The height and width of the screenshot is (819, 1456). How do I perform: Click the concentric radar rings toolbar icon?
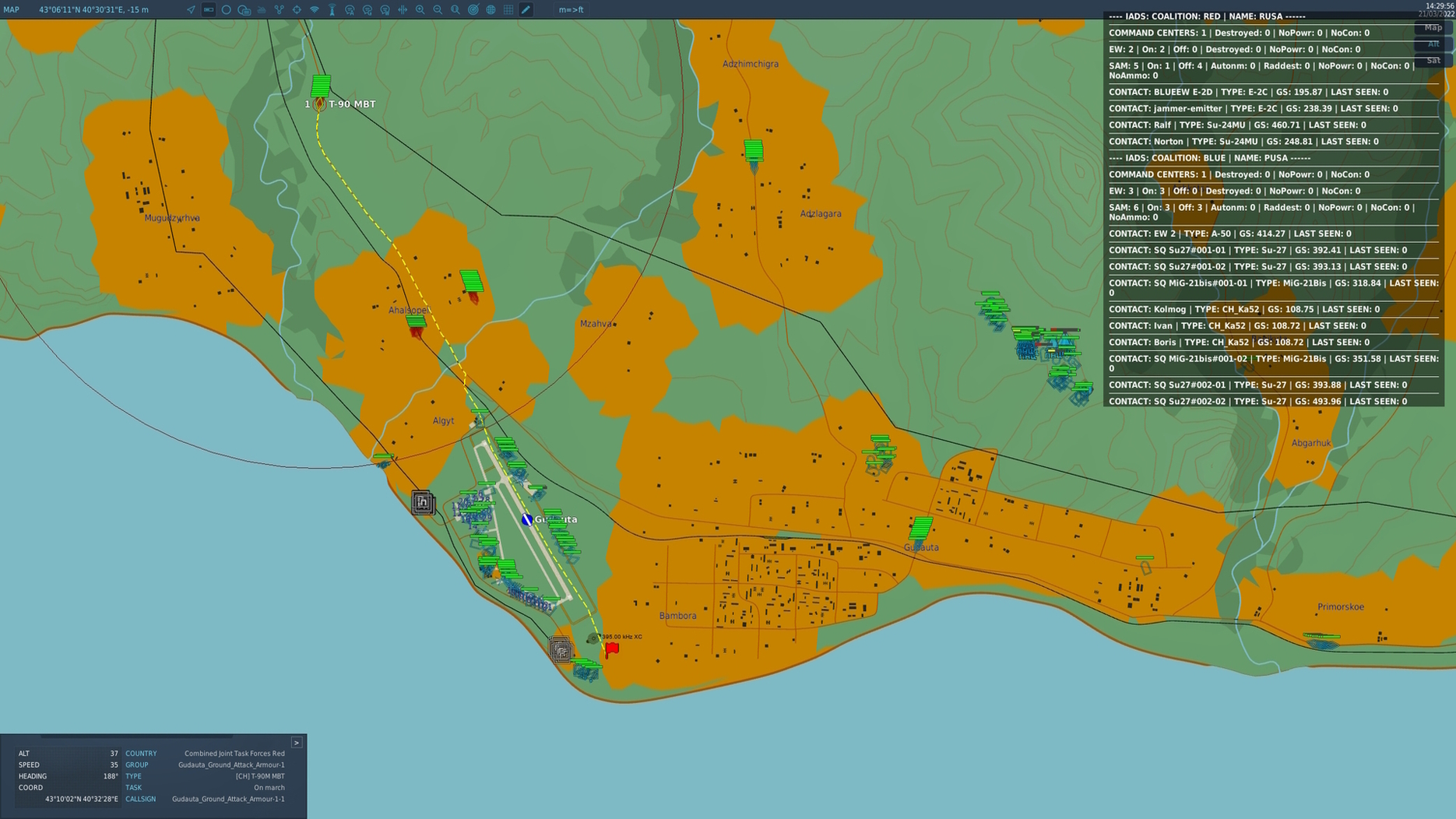pos(473,9)
